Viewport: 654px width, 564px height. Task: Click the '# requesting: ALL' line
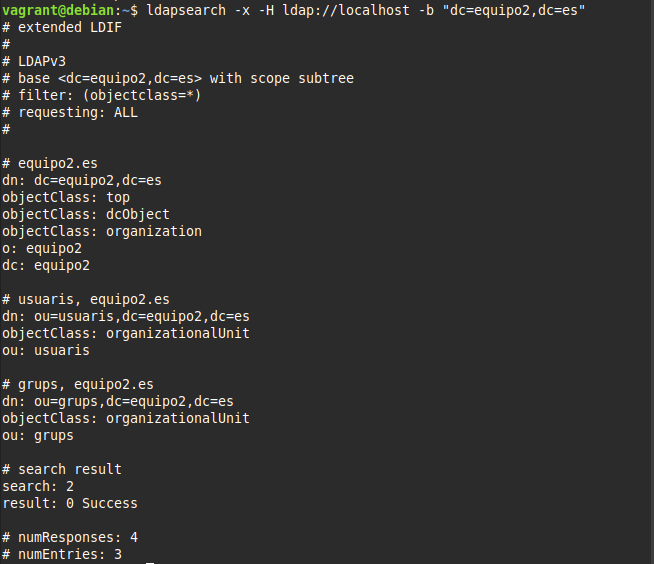tap(70, 112)
